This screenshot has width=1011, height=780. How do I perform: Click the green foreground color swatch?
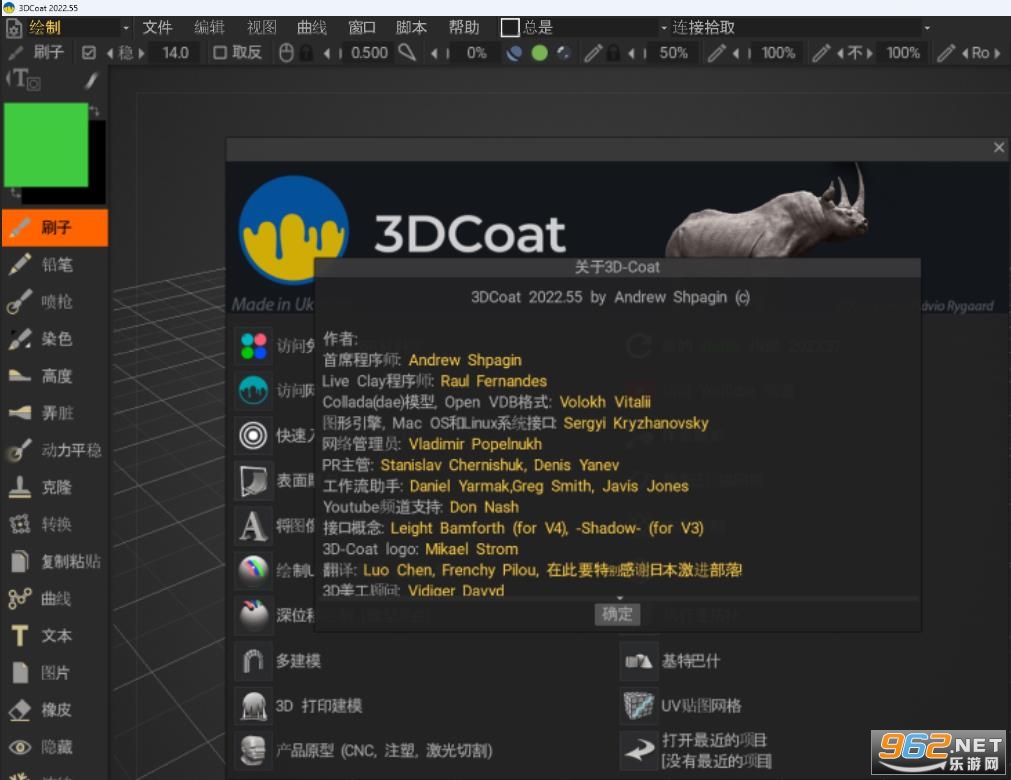click(46, 145)
